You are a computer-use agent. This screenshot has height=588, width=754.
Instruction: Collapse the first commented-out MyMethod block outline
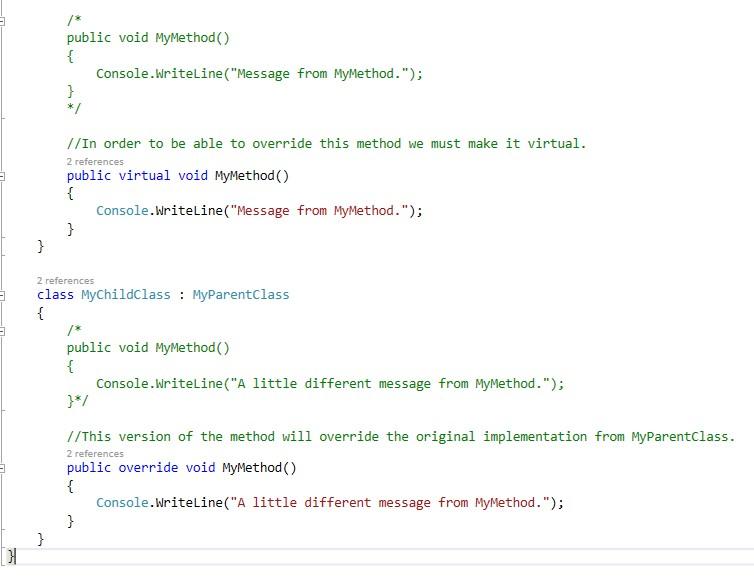coord(2,21)
